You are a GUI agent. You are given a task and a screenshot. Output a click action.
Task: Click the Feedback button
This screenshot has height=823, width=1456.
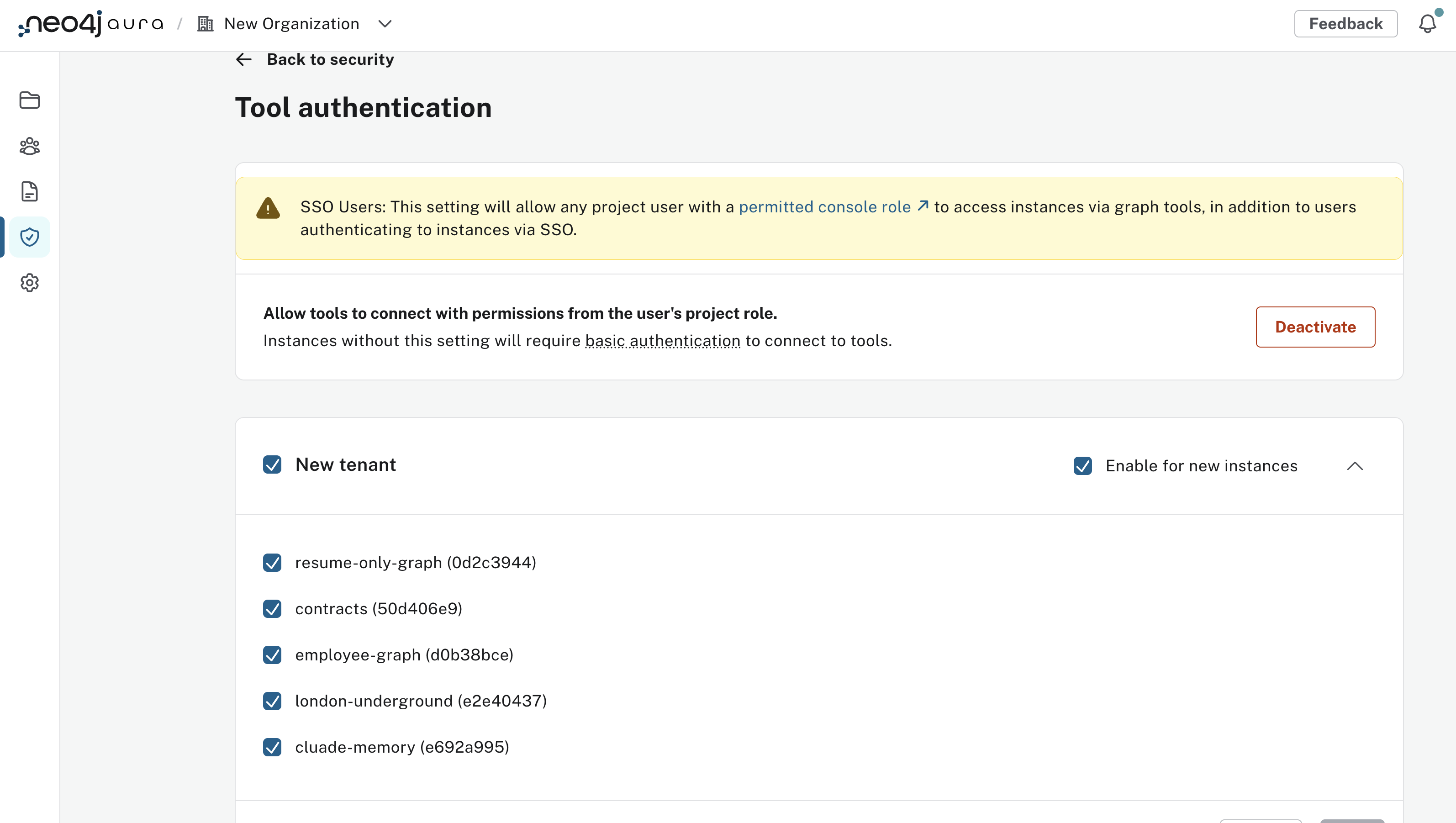1346,24
